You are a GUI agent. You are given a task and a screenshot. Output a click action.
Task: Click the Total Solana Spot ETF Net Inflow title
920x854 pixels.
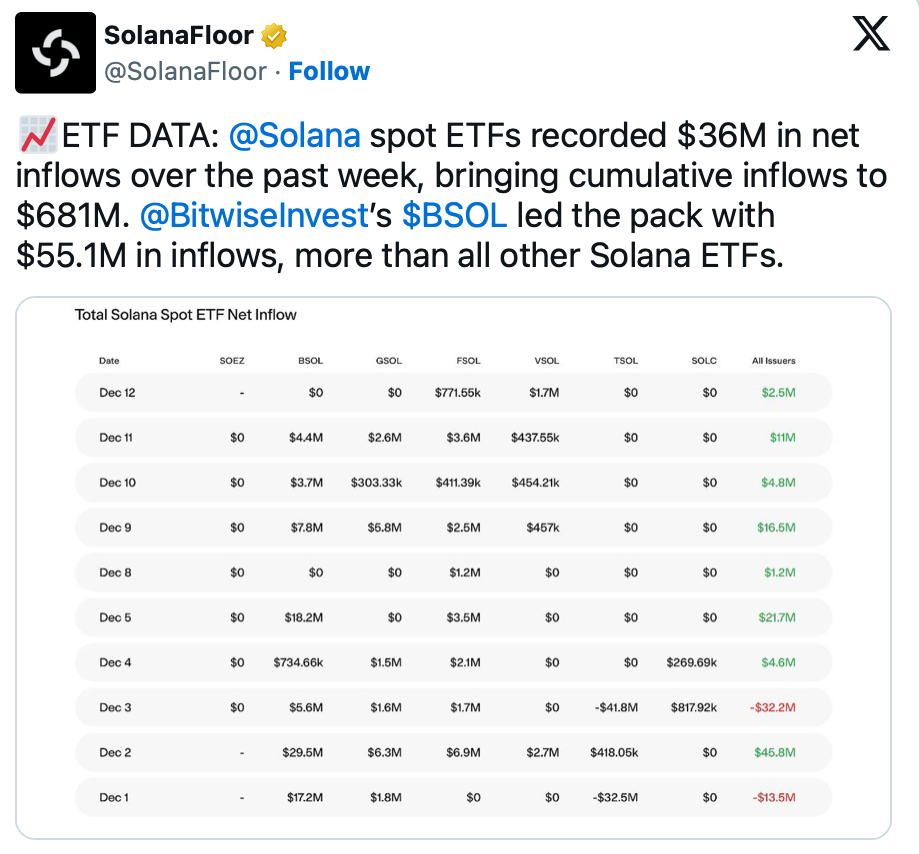tap(186, 315)
